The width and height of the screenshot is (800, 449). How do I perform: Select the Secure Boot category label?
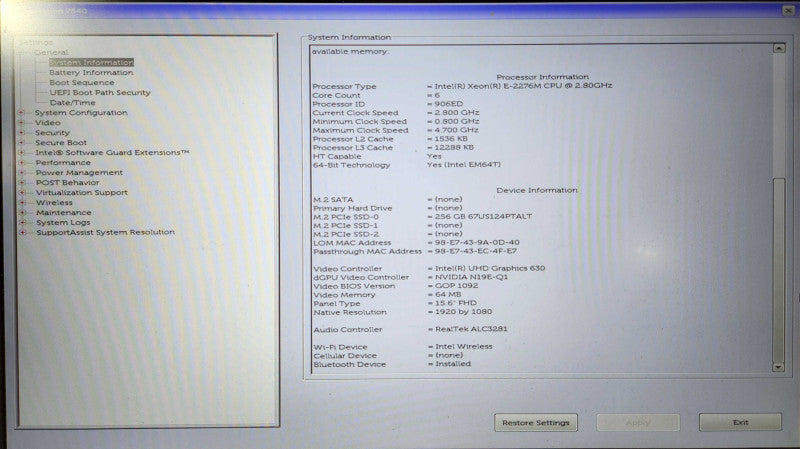click(61, 142)
